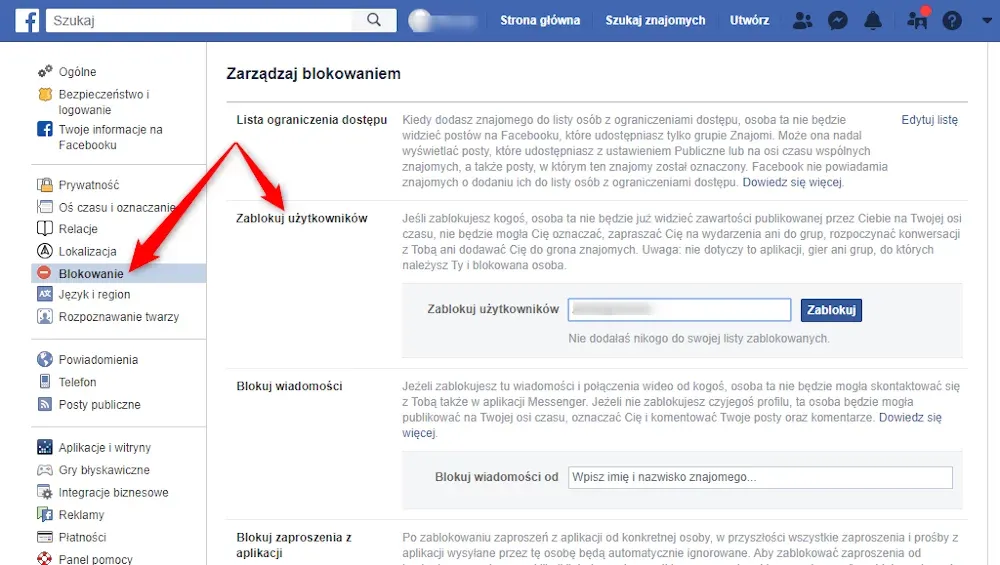Click the Powiadomienia globe icon

45,359
